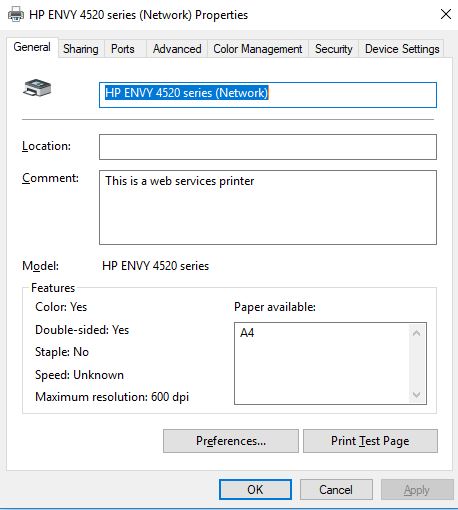
Task: Click 'Maximum resolution: 600 dpi' text
Action: coord(112,397)
